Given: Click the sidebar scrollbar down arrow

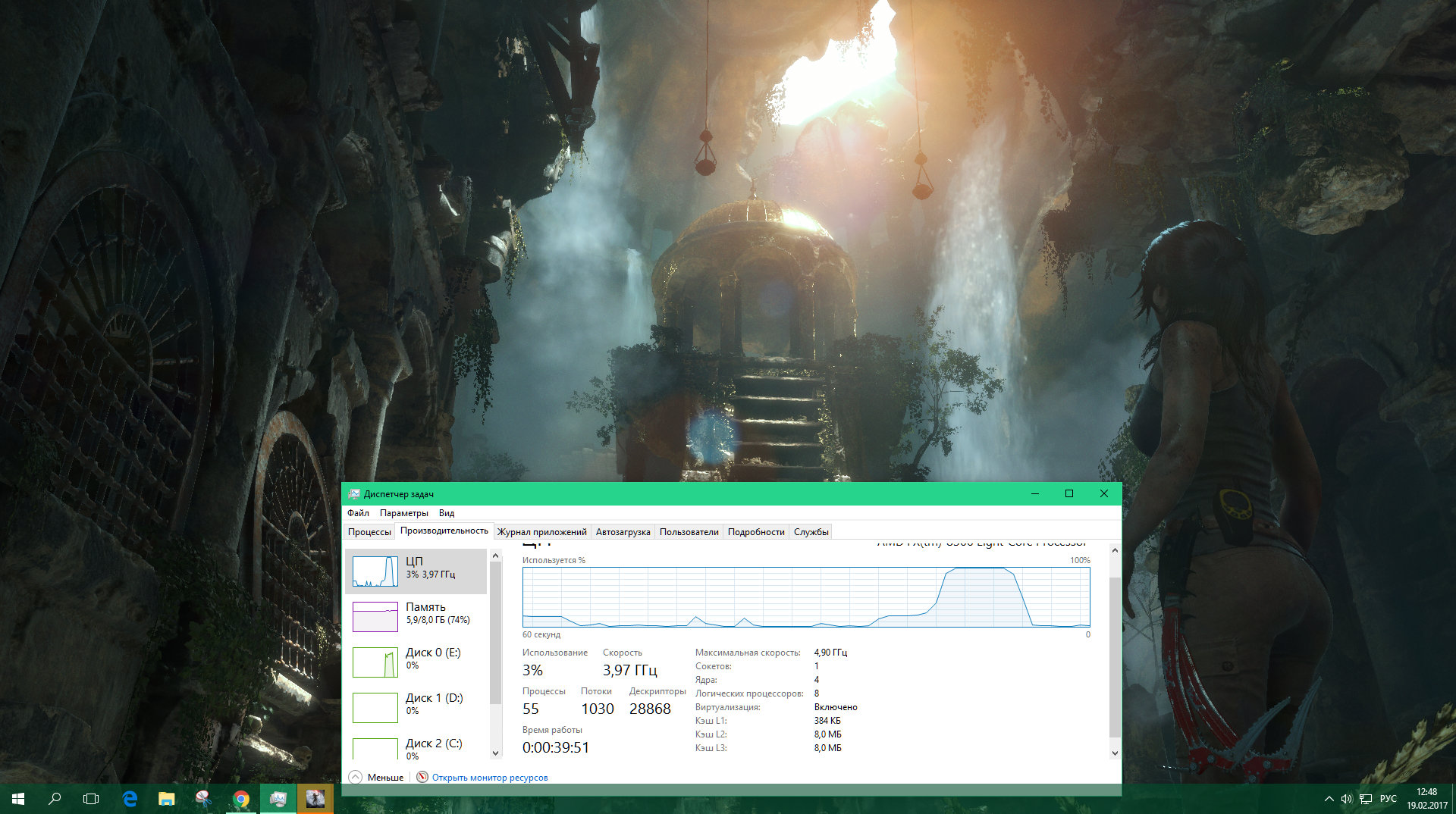Looking at the screenshot, I should [x=496, y=753].
